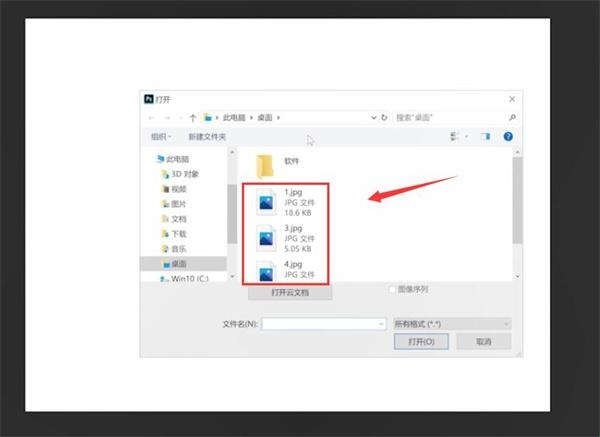Select 下载 in the navigation tree
The height and width of the screenshot is (437, 600).
click(x=179, y=234)
